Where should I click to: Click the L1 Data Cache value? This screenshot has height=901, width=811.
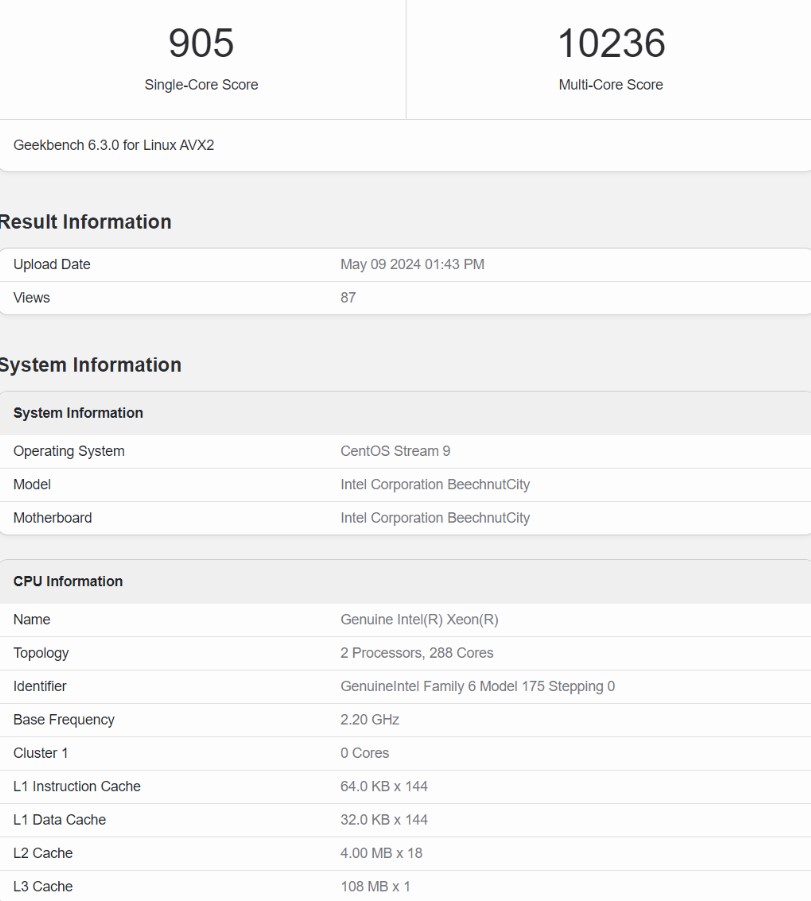(385, 820)
